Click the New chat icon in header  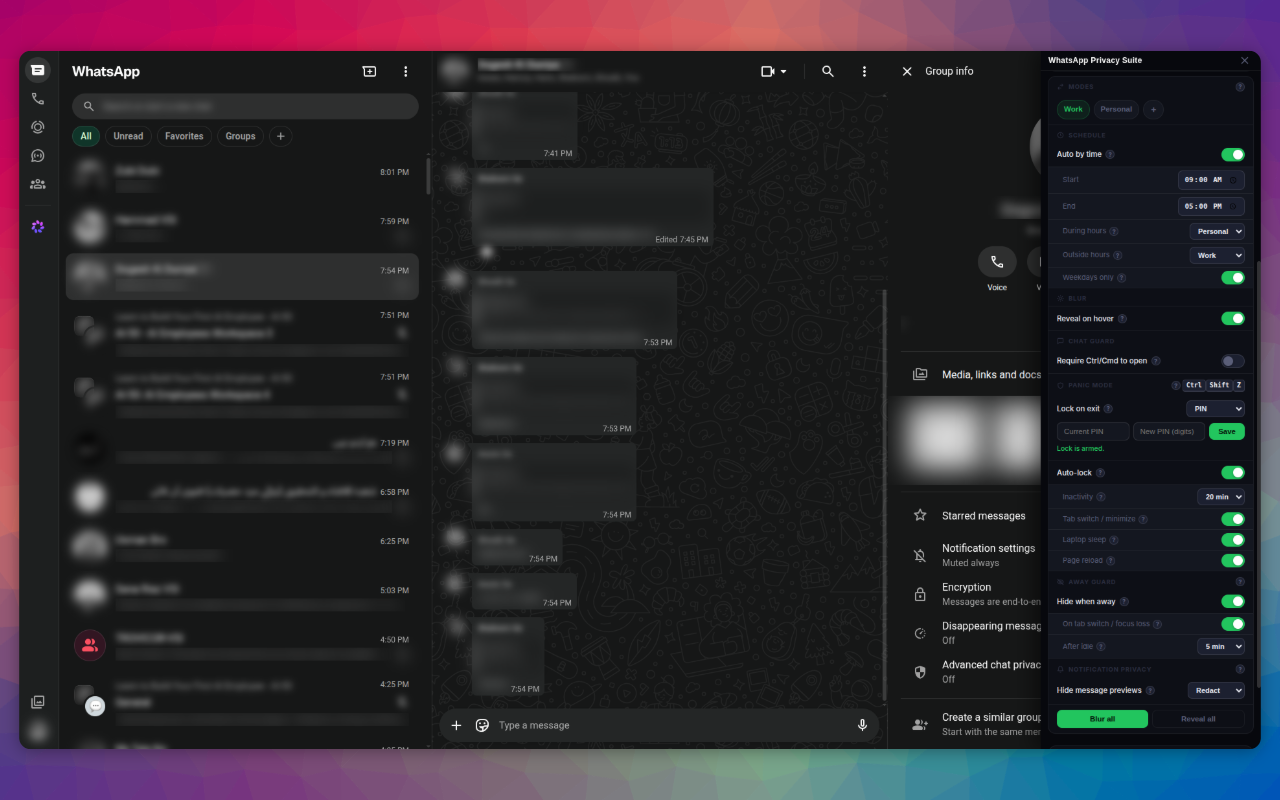(369, 72)
